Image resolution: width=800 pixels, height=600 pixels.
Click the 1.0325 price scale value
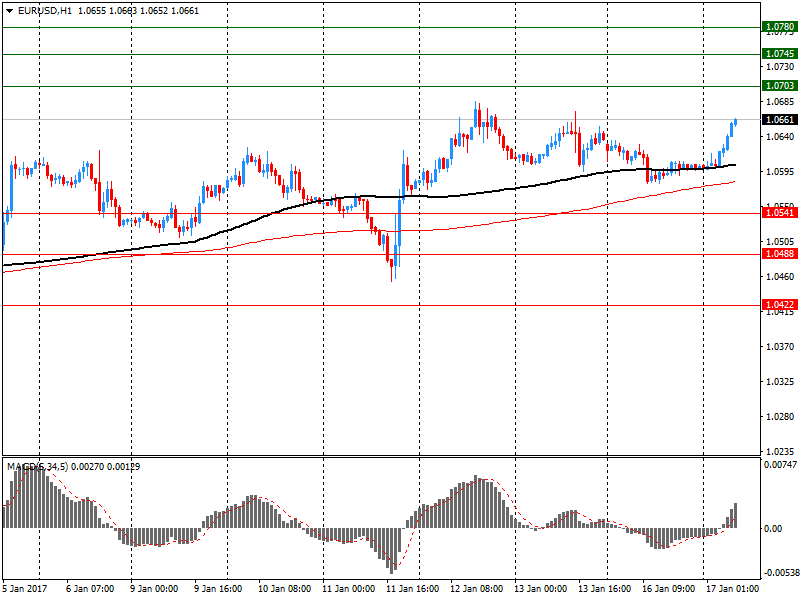point(780,382)
